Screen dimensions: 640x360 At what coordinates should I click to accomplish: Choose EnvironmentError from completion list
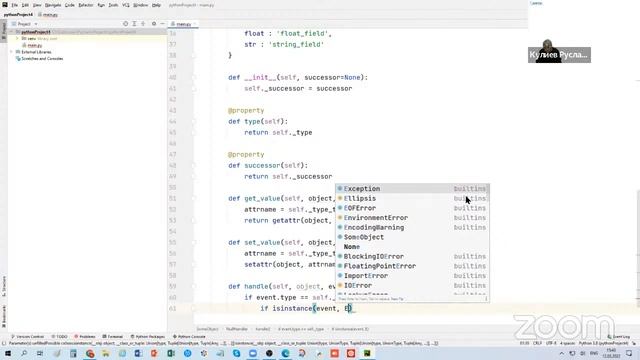coord(412,218)
